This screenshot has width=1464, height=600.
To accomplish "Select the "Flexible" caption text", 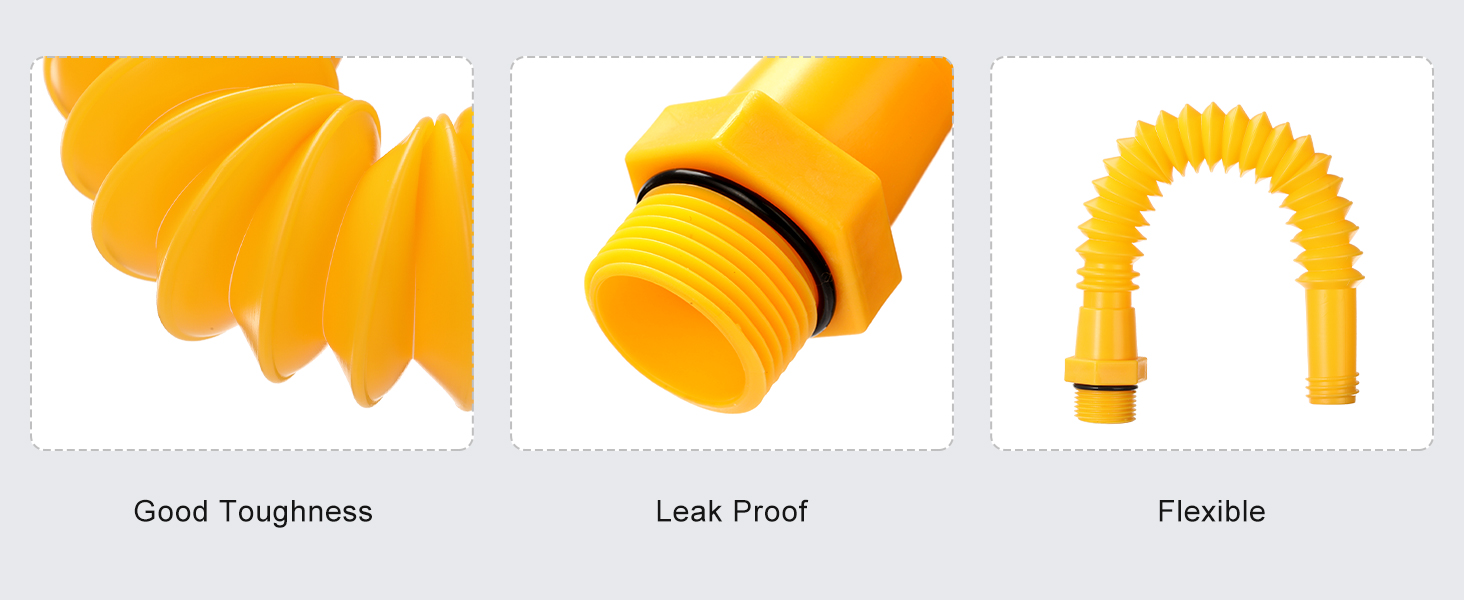I will coord(1212,511).
